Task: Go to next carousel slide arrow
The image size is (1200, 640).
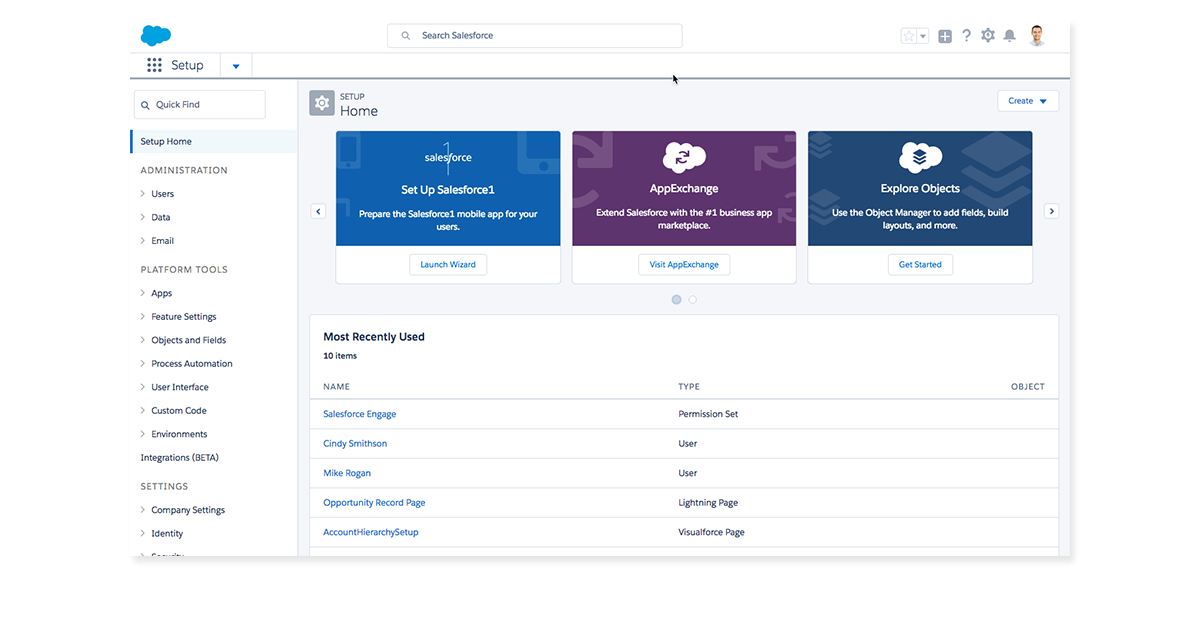Action: 1051,211
